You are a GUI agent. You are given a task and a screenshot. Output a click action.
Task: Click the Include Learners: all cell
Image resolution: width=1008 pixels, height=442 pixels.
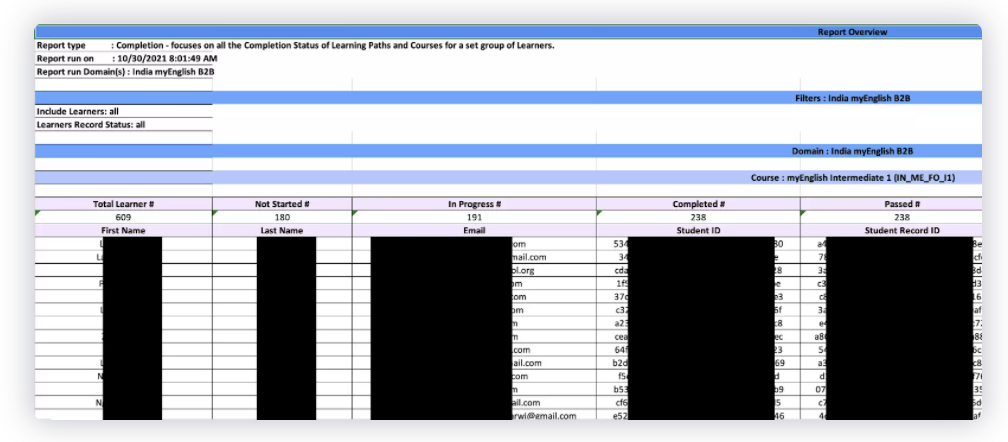78,111
